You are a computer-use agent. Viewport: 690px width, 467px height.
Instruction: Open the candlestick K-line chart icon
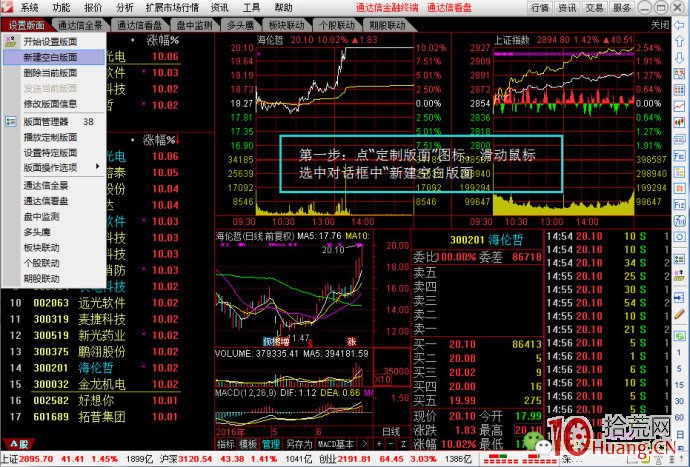679,122
